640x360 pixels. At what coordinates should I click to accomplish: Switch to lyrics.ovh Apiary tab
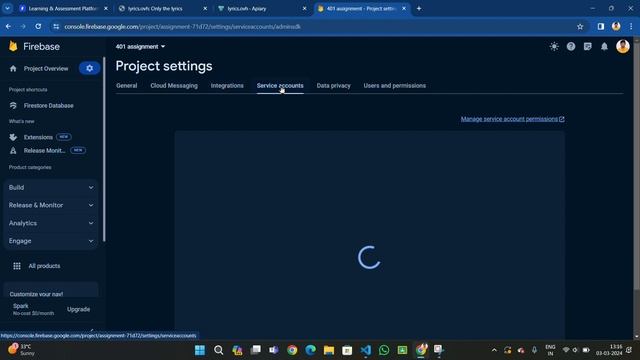click(x=261, y=8)
